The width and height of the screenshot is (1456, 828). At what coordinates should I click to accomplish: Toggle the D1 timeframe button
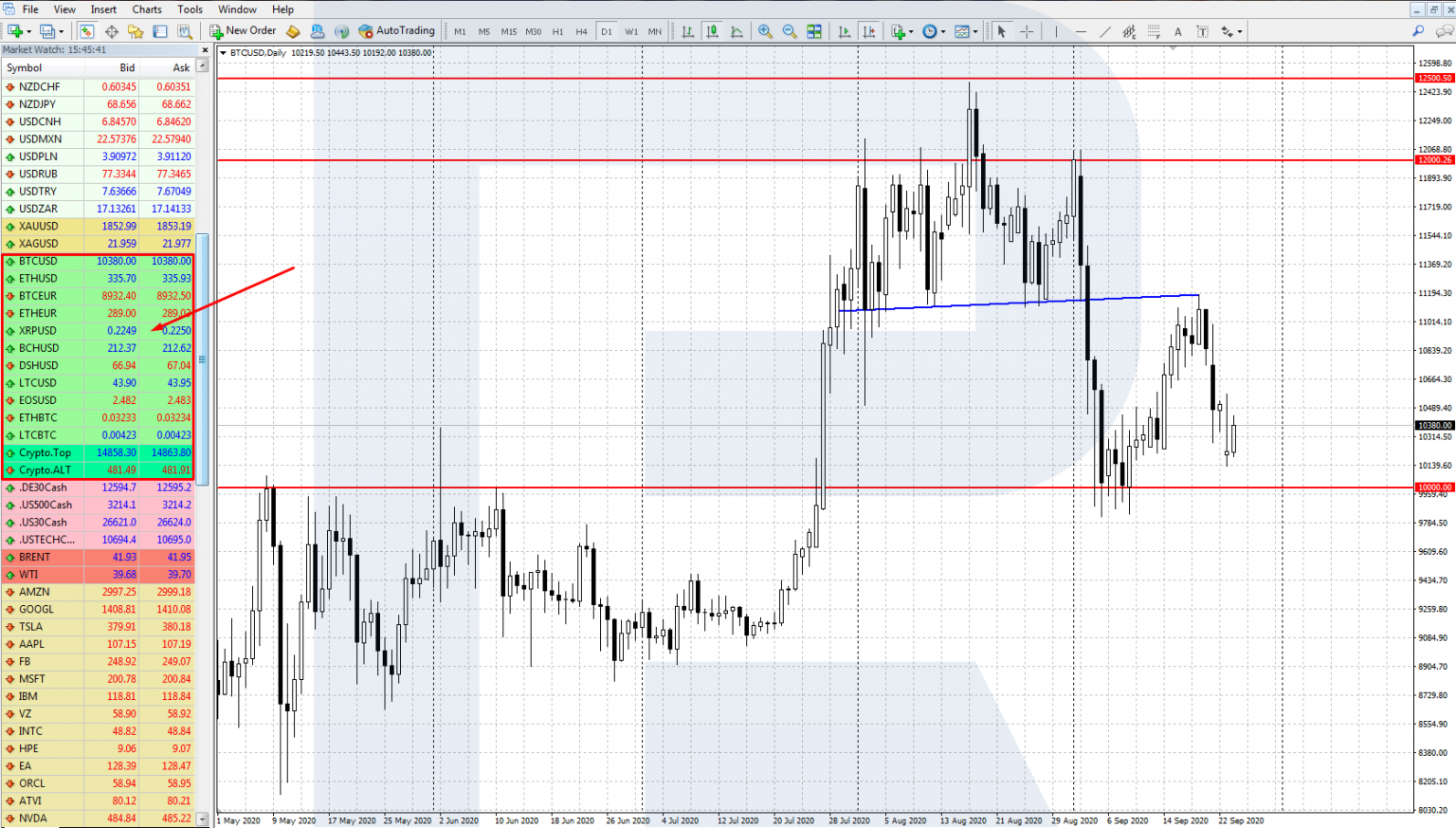607,31
